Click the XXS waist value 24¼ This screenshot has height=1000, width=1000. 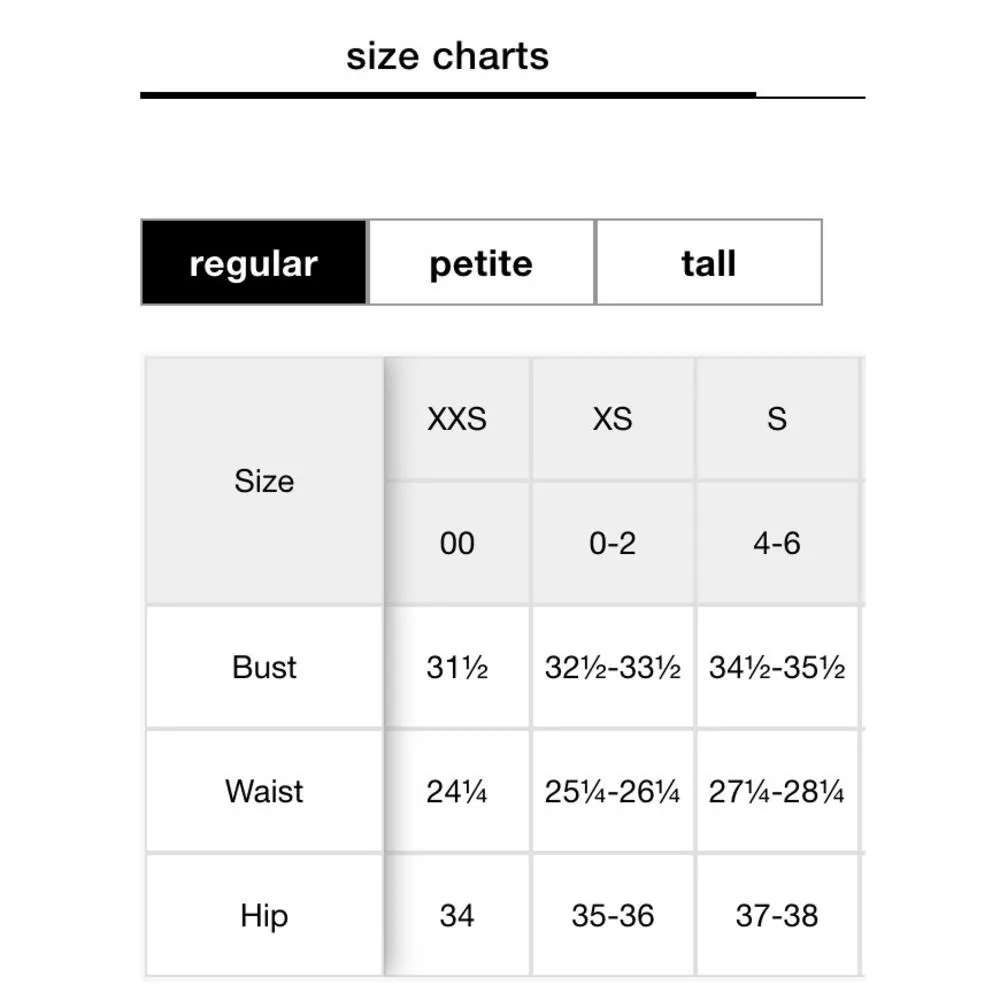[x=457, y=791]
